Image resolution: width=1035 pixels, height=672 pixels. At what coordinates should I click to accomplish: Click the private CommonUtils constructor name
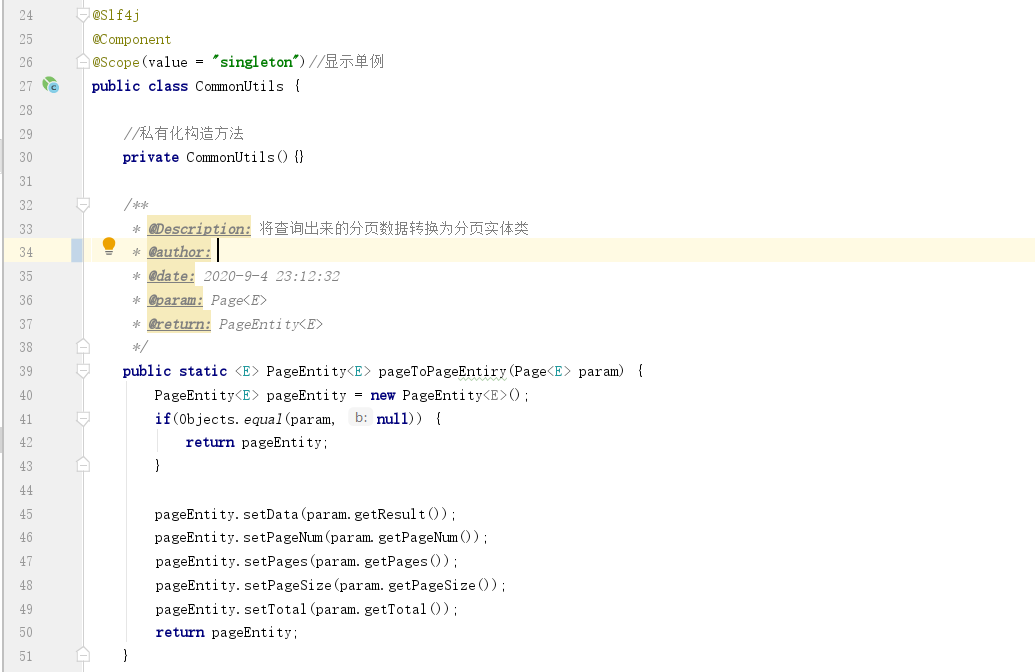click(230, 157)
